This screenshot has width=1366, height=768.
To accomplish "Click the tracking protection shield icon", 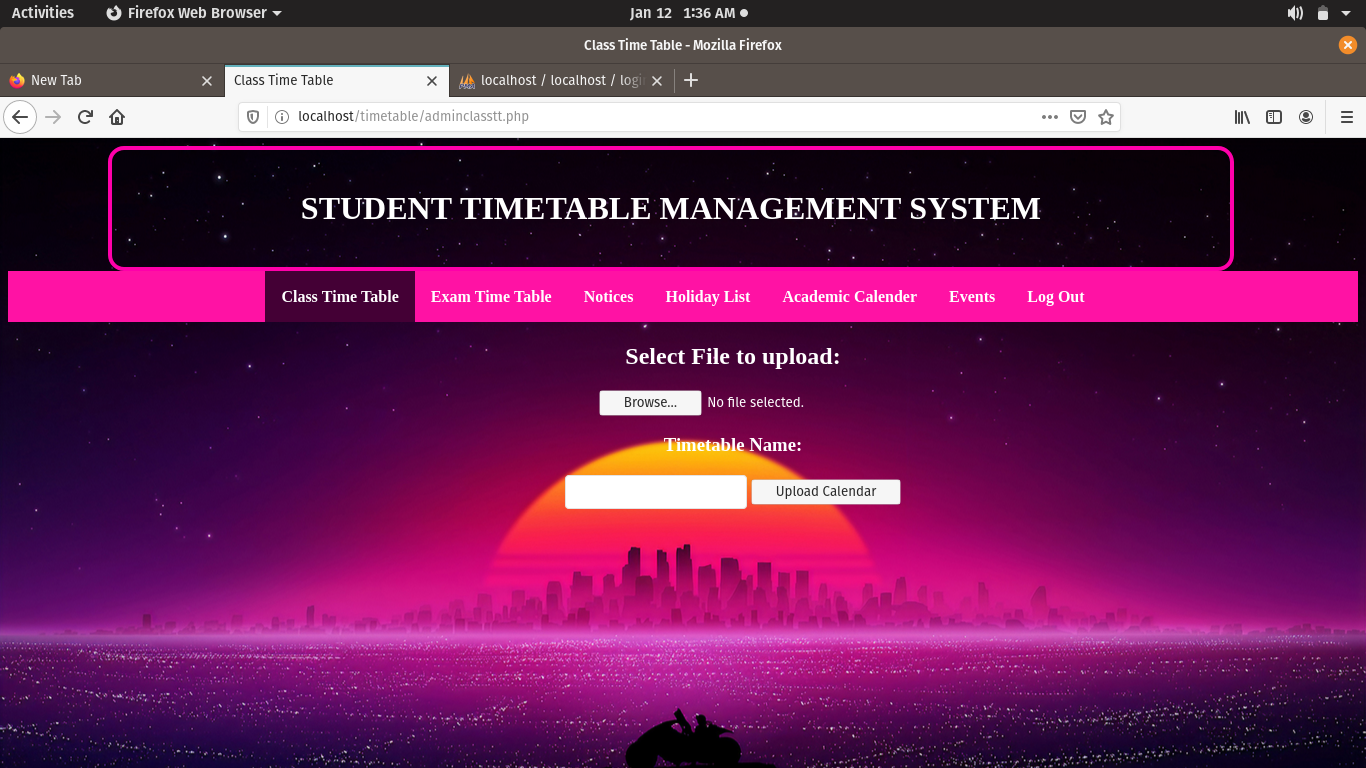I will pos(253,117).
